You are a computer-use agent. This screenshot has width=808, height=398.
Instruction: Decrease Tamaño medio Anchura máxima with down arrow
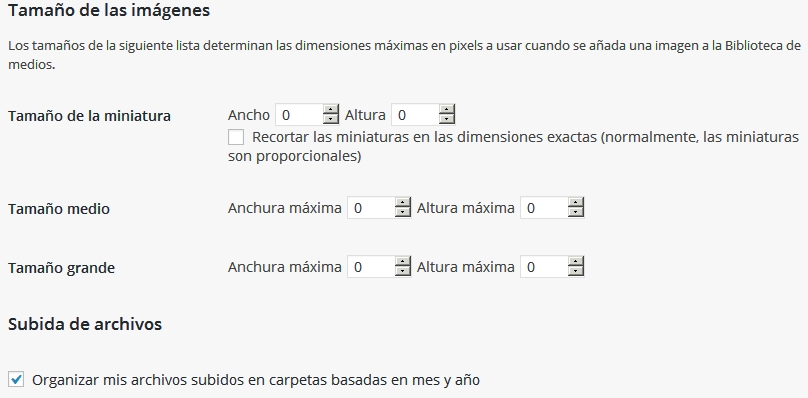[402, 212]
